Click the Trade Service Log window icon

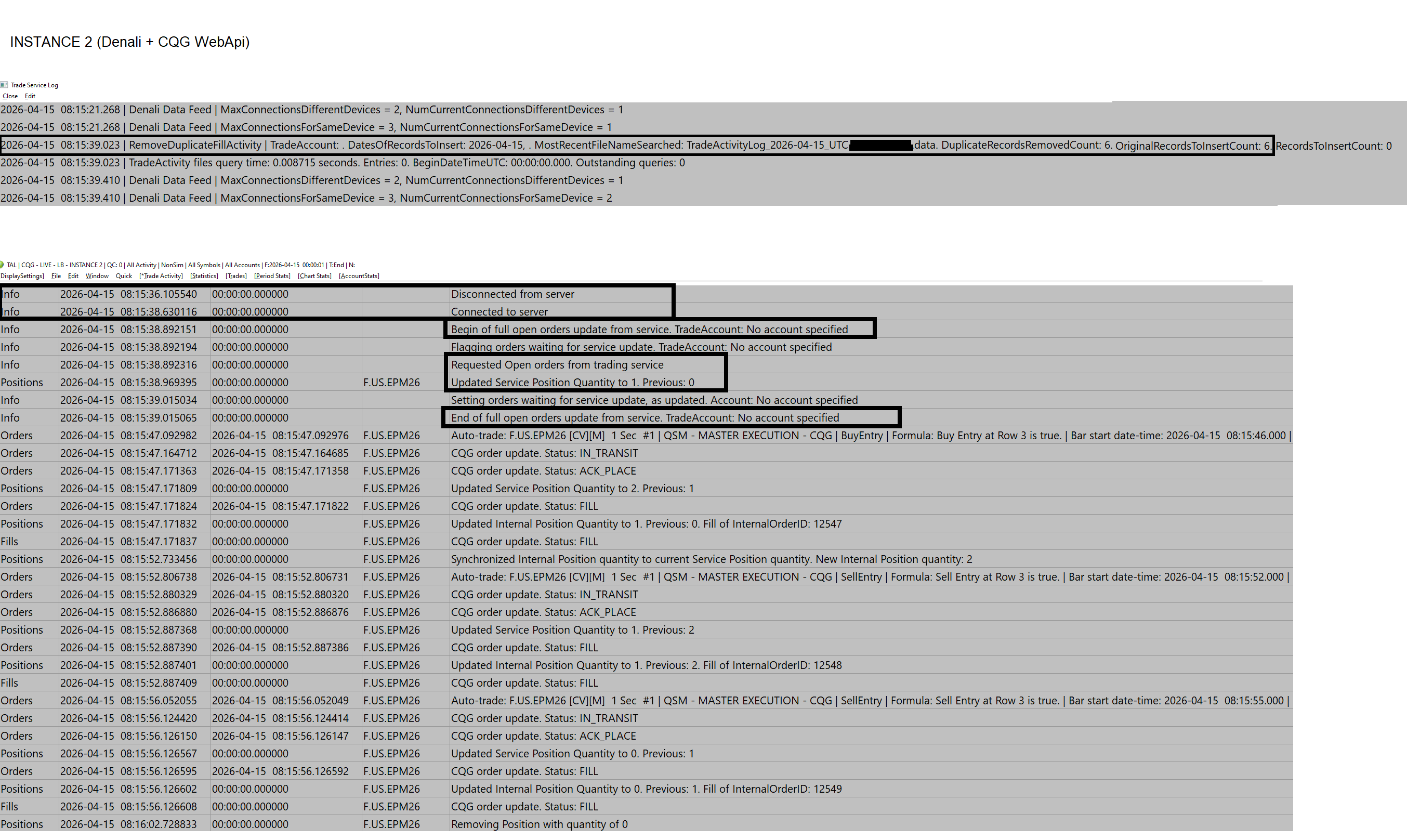[x=4, y=85]
